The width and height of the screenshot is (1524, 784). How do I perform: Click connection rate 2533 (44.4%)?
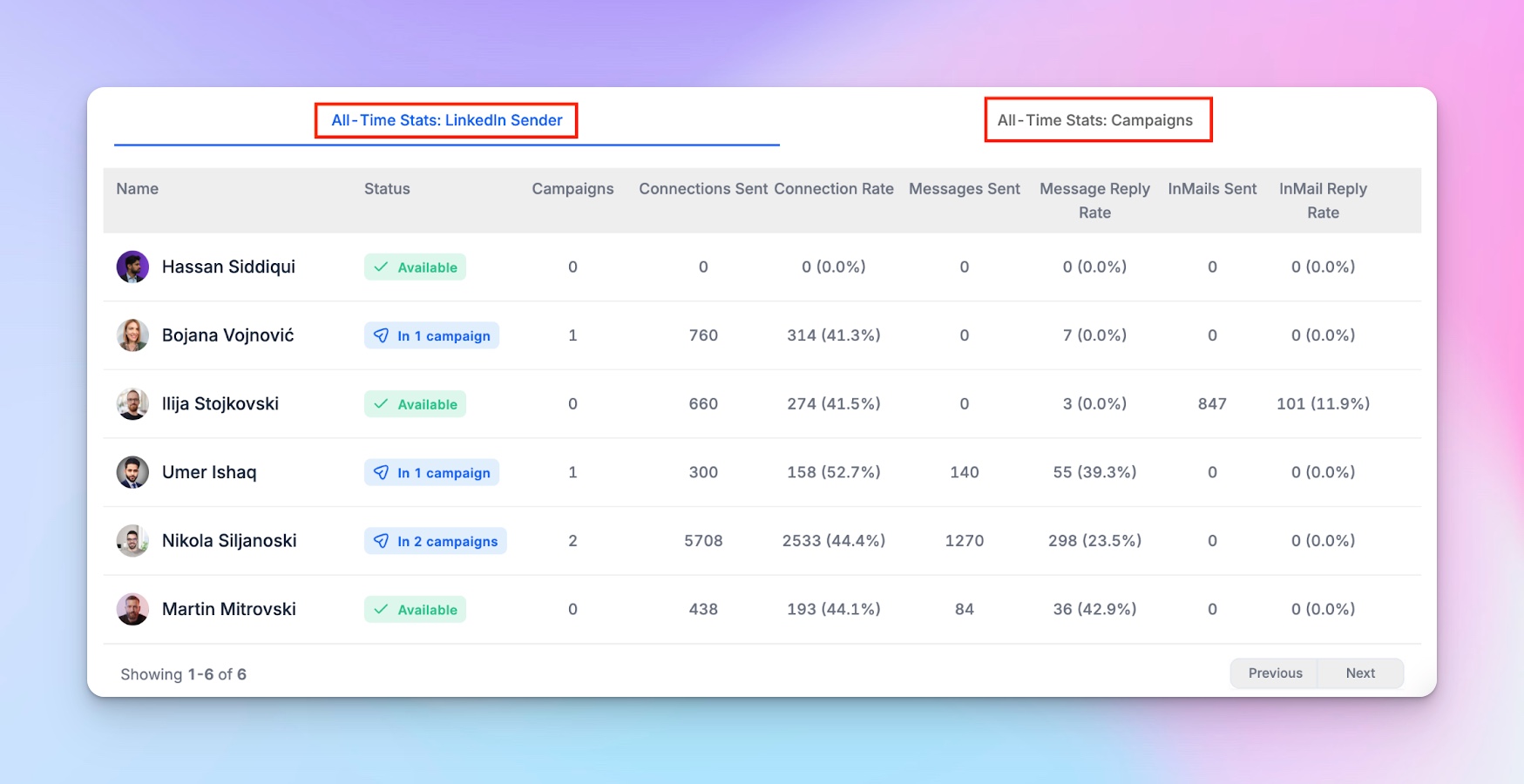tap(834, 541)
